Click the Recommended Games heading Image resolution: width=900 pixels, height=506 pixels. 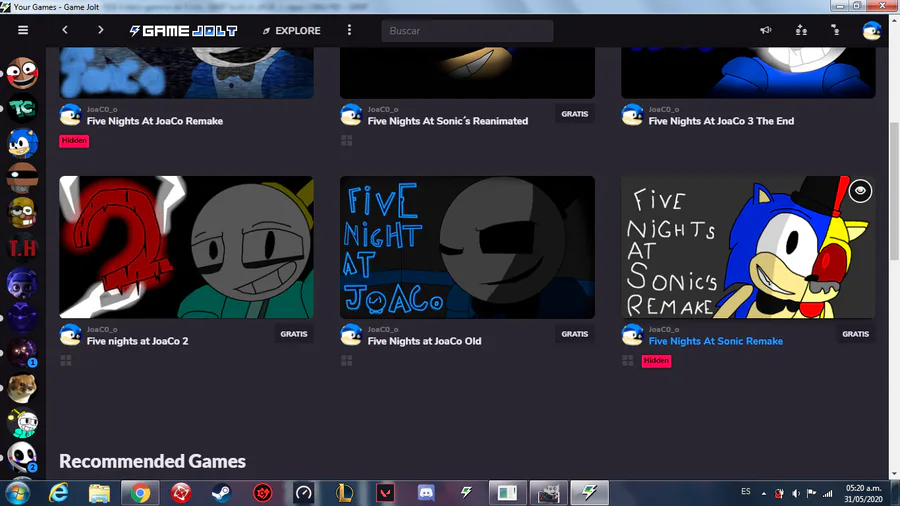[153, 461]
